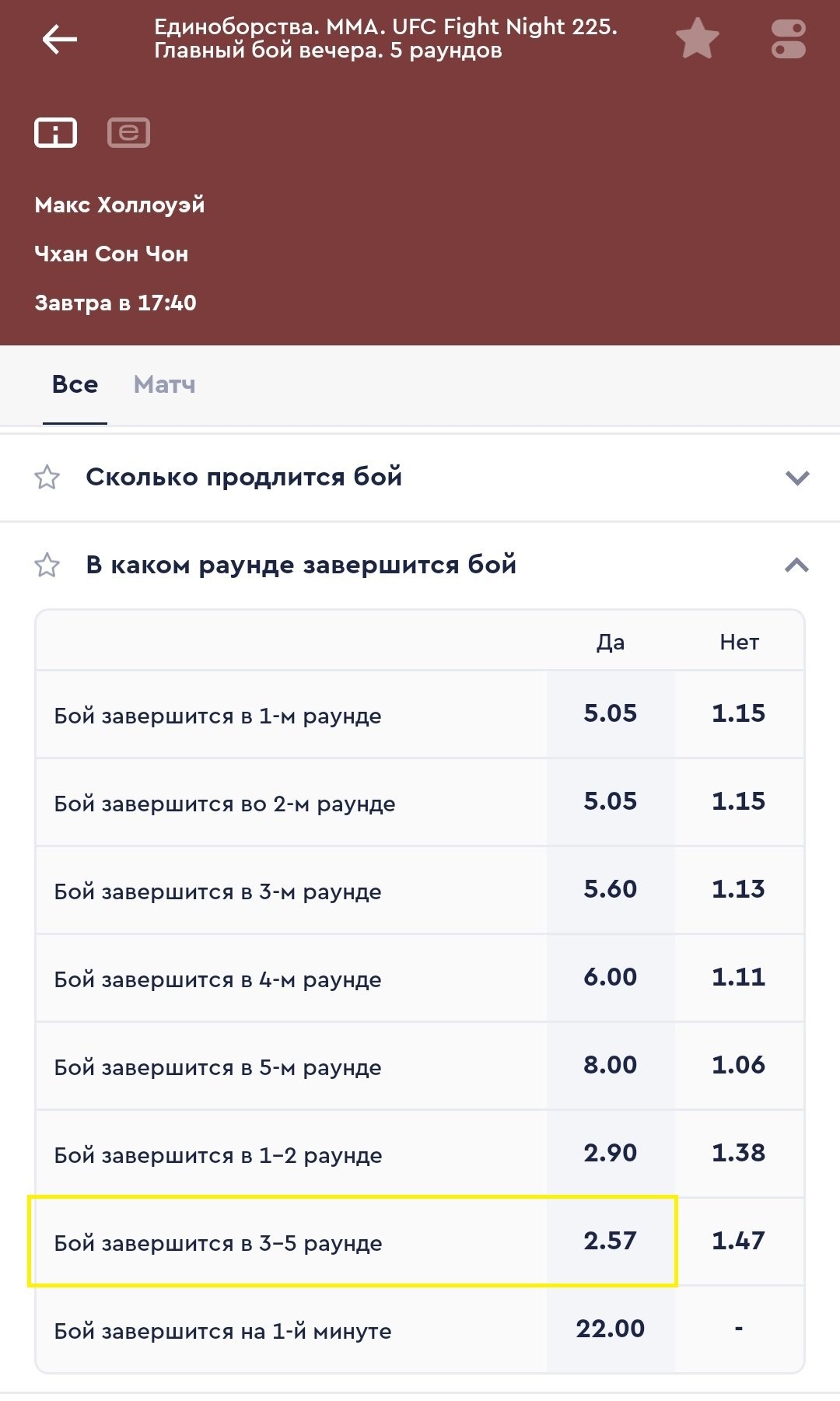840x1401 pixels.
Task: Toggle the view switch icon in header
Action: pos(788,39)
